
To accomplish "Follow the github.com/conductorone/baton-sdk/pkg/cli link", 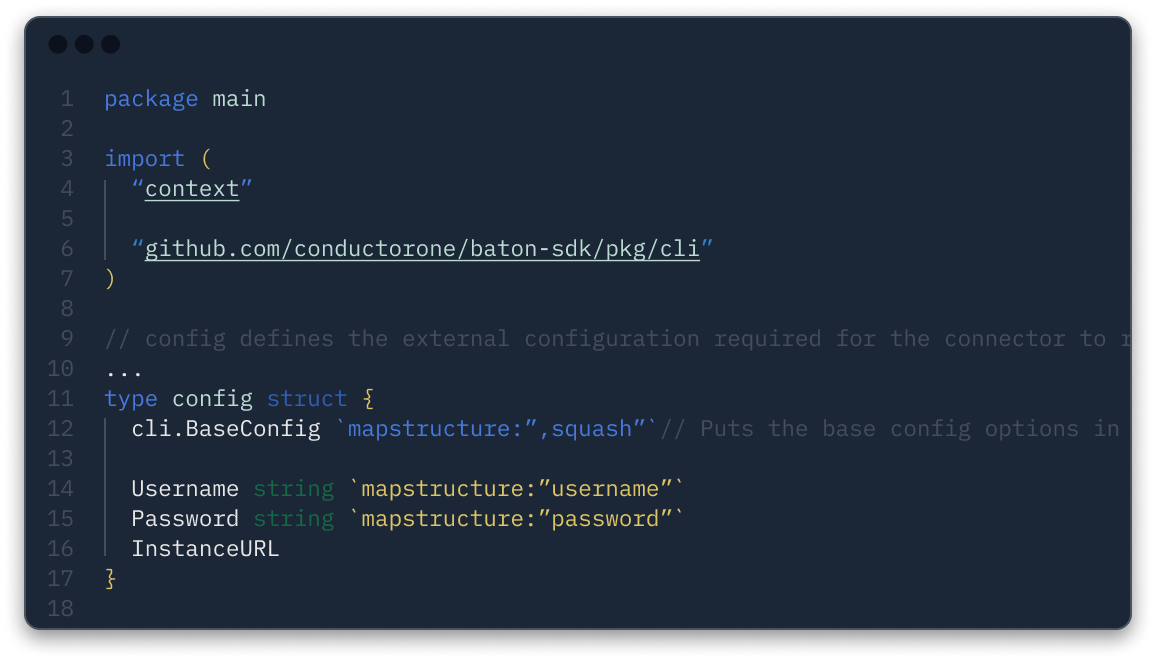I will pos(422,249).
